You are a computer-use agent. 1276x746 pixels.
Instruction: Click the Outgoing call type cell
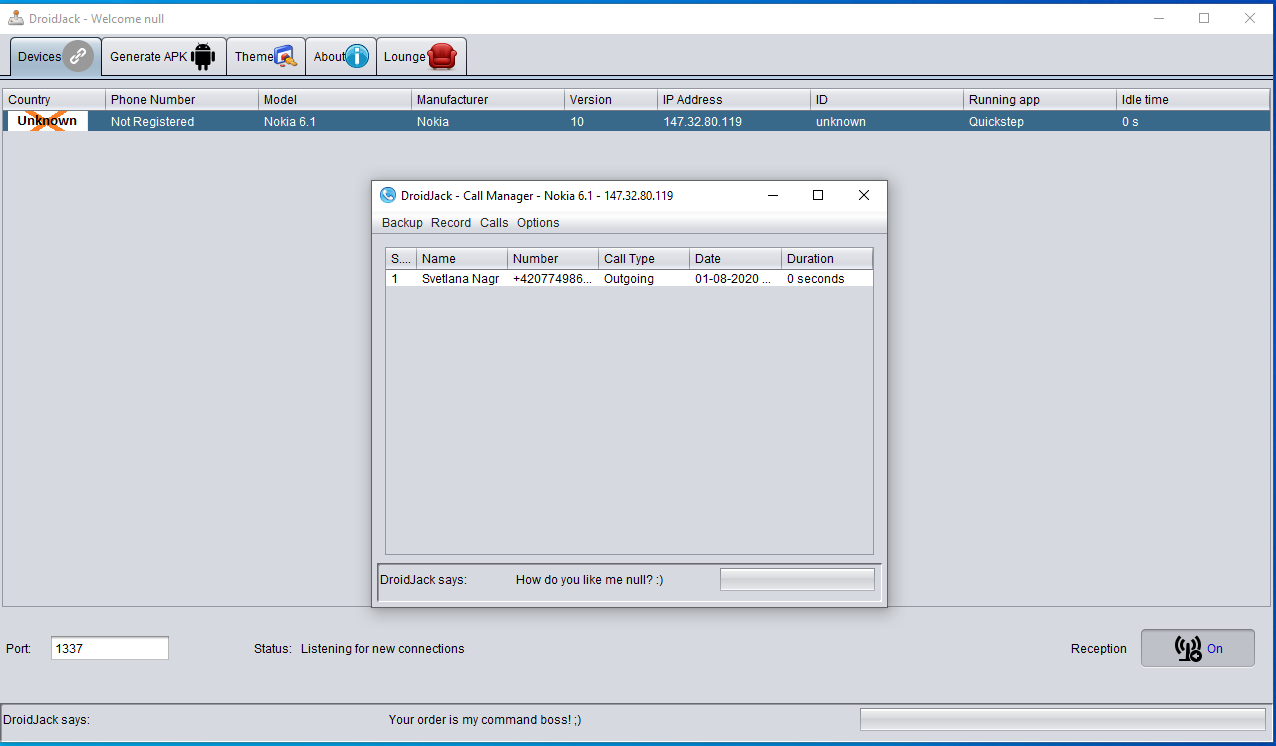644,279
